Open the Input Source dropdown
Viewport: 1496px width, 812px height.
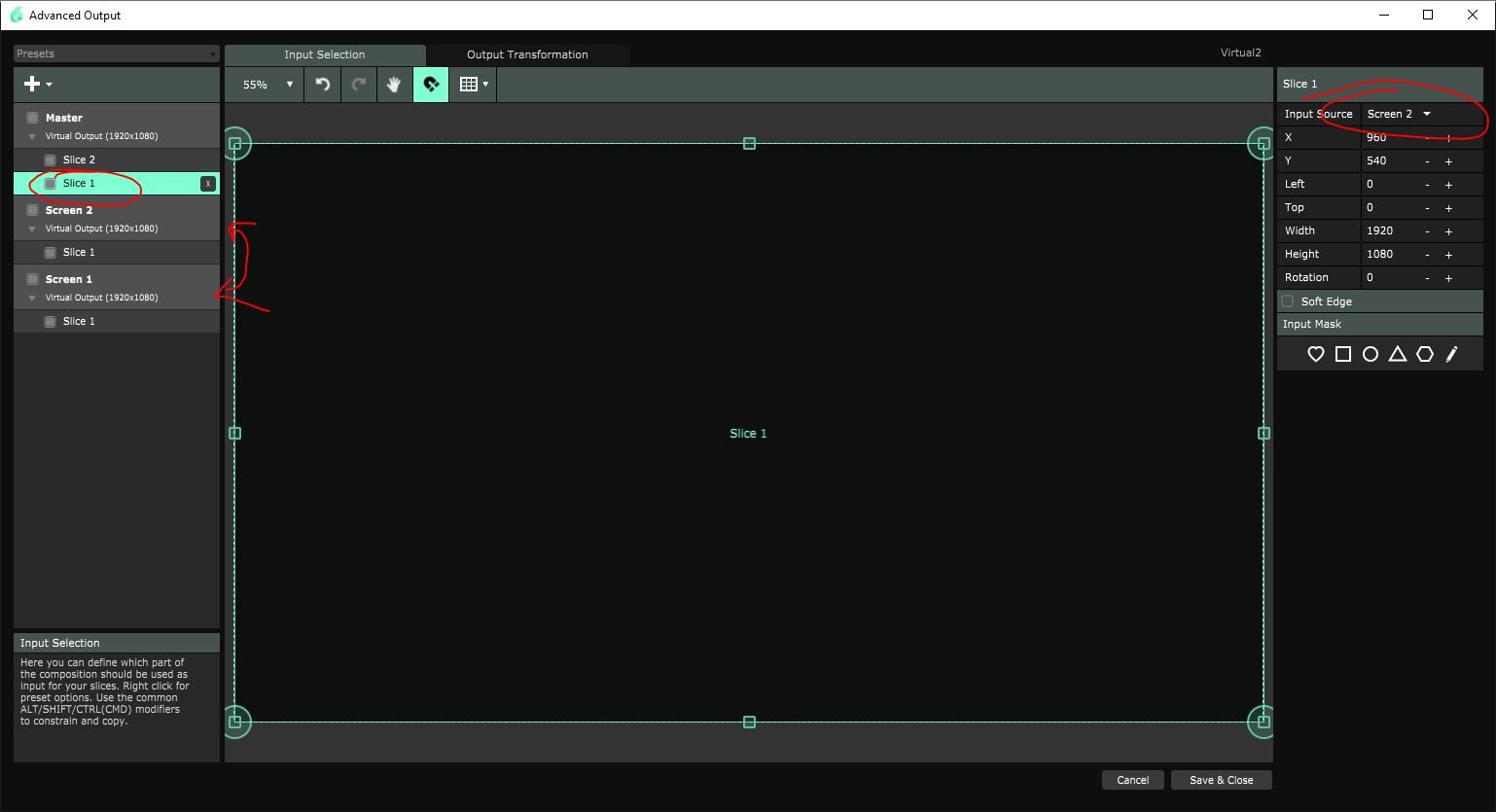tap(1399, 114)
